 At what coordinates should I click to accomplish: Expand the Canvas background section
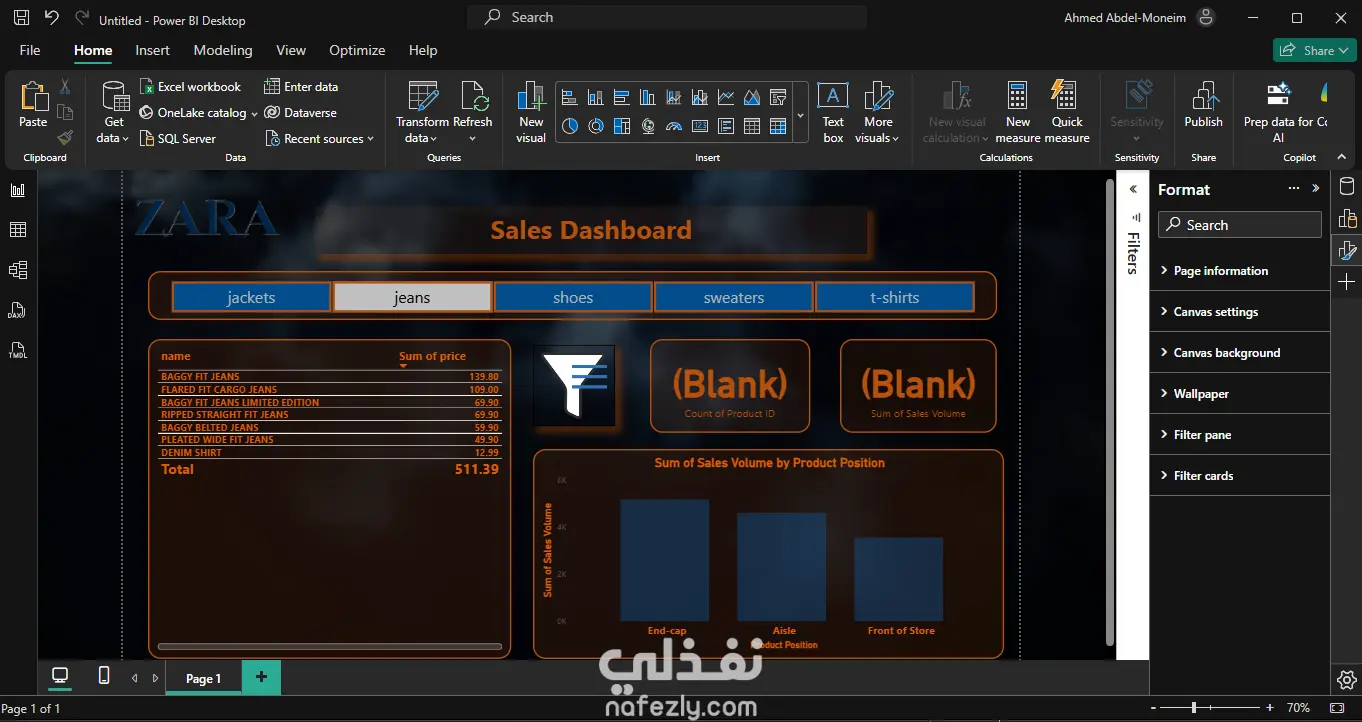(x=1240, y=353)
